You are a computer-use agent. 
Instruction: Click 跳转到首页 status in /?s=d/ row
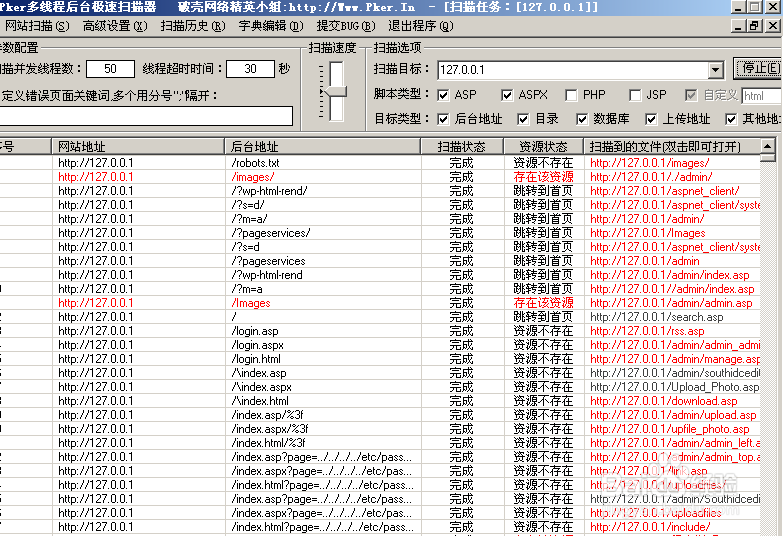tap(543, 205)
